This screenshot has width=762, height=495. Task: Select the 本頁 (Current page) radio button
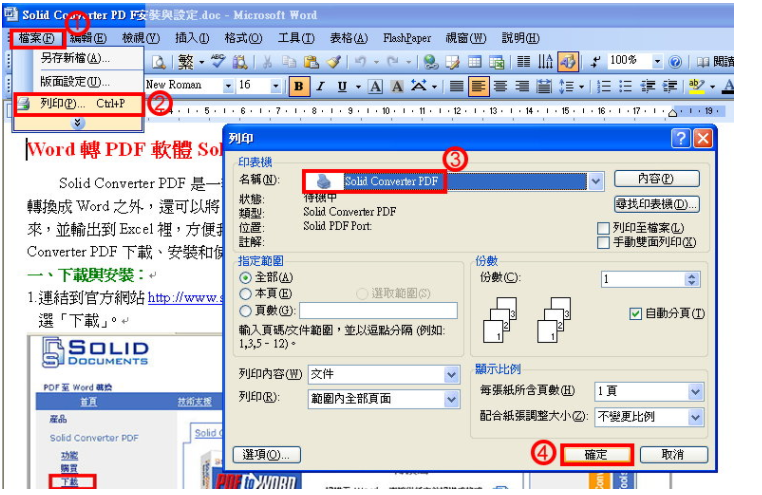pyautogui.click(x=245, y=293)
